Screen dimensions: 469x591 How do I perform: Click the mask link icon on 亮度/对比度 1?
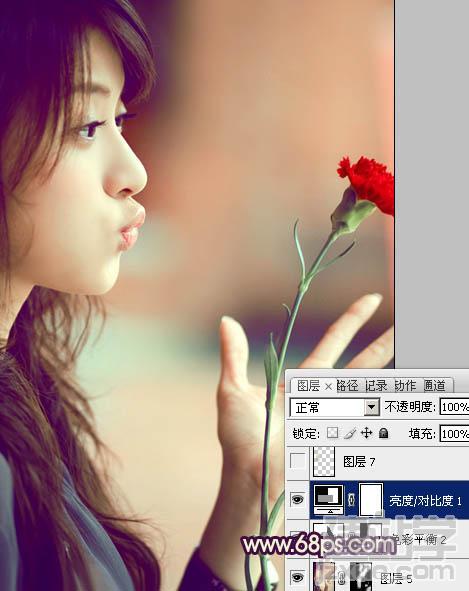click(351, 500)
